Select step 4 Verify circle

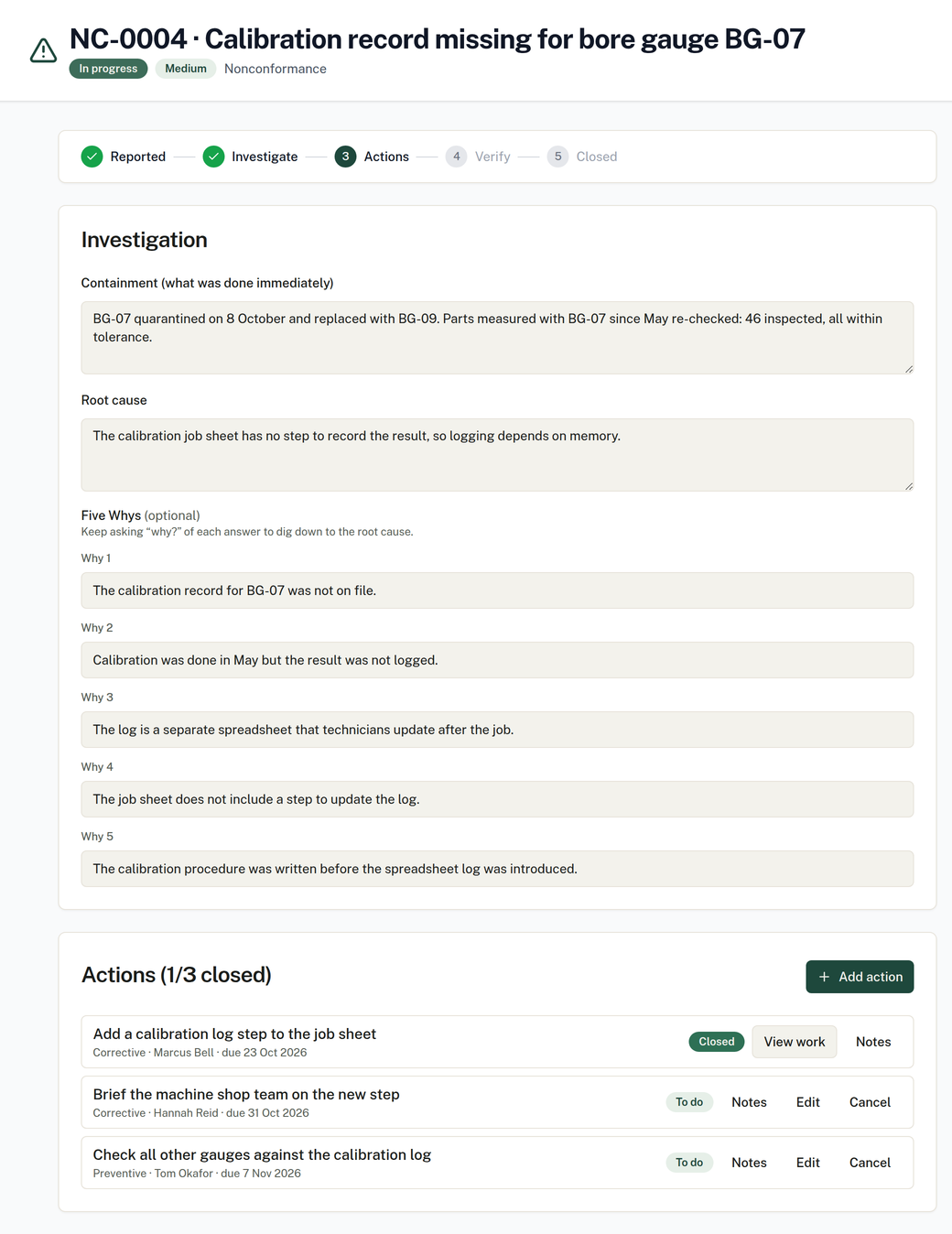[x=456, y=157]
